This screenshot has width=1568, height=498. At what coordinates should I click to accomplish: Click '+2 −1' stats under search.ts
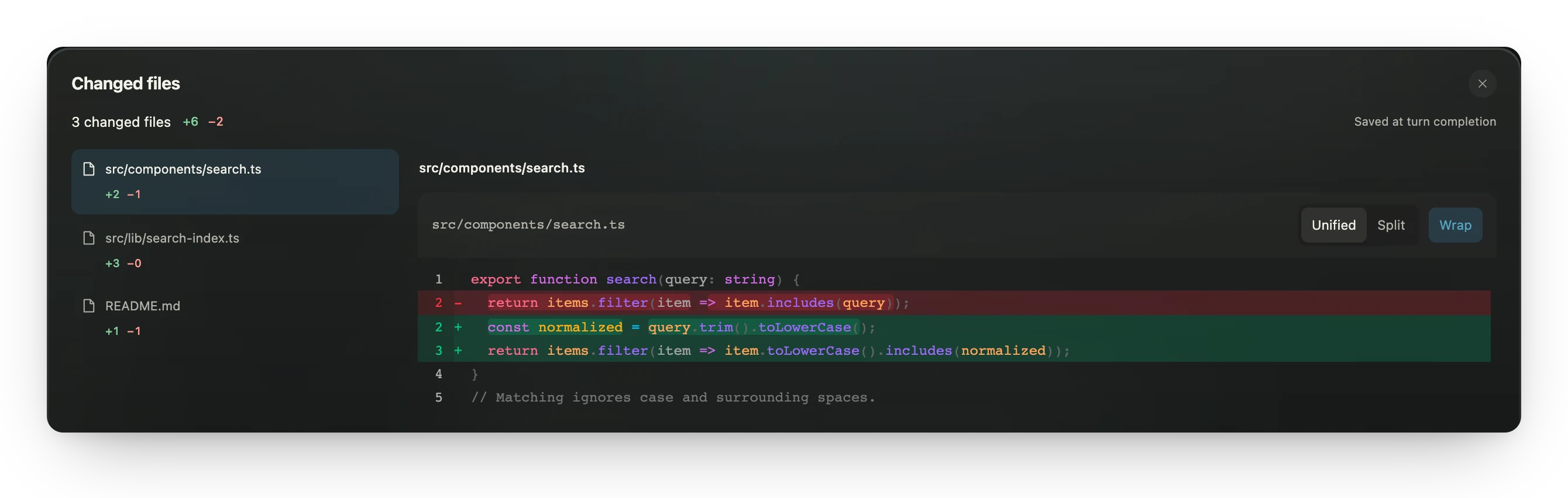point(123,195)
